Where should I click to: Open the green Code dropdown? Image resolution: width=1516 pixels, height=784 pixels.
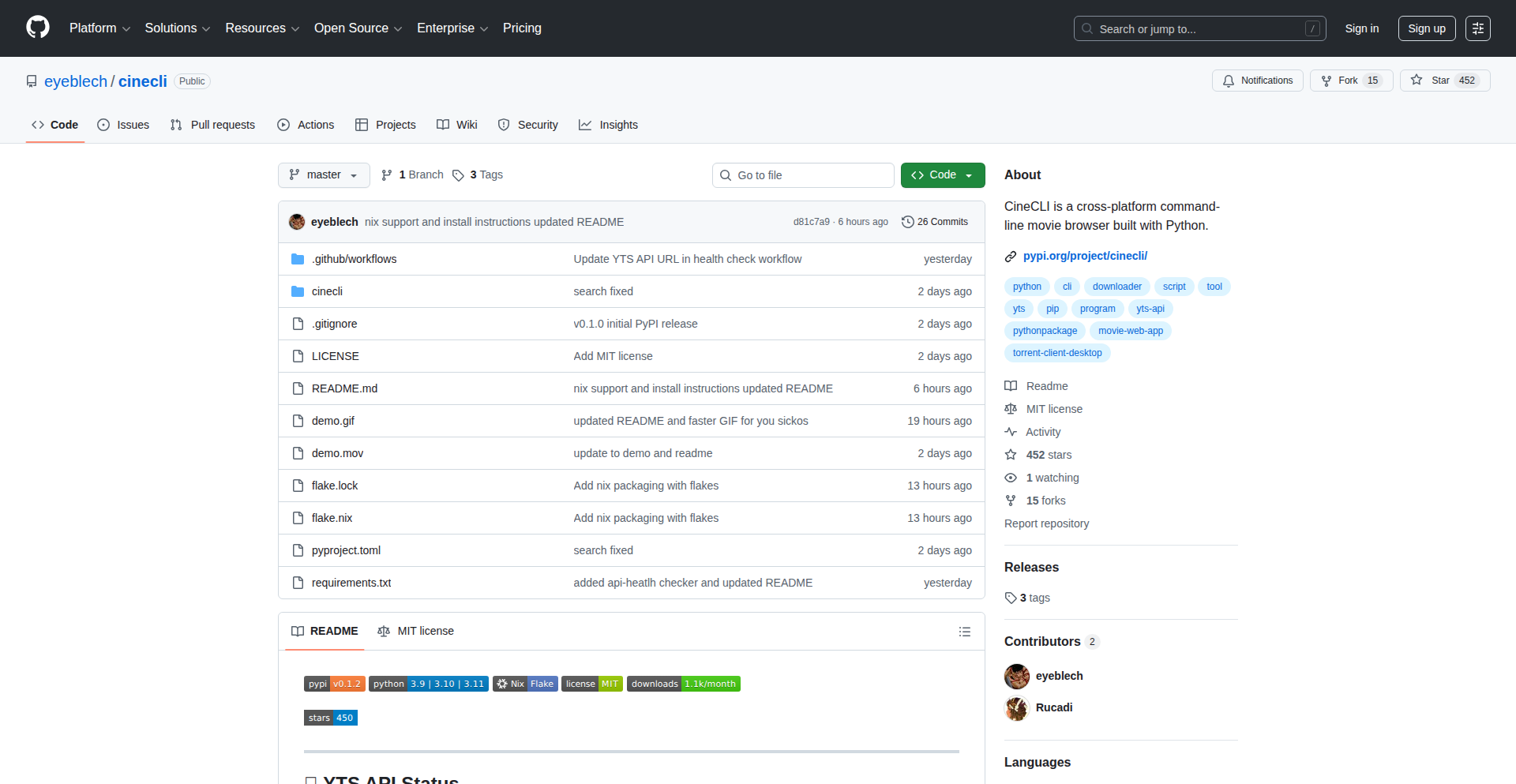click(943, 175)
